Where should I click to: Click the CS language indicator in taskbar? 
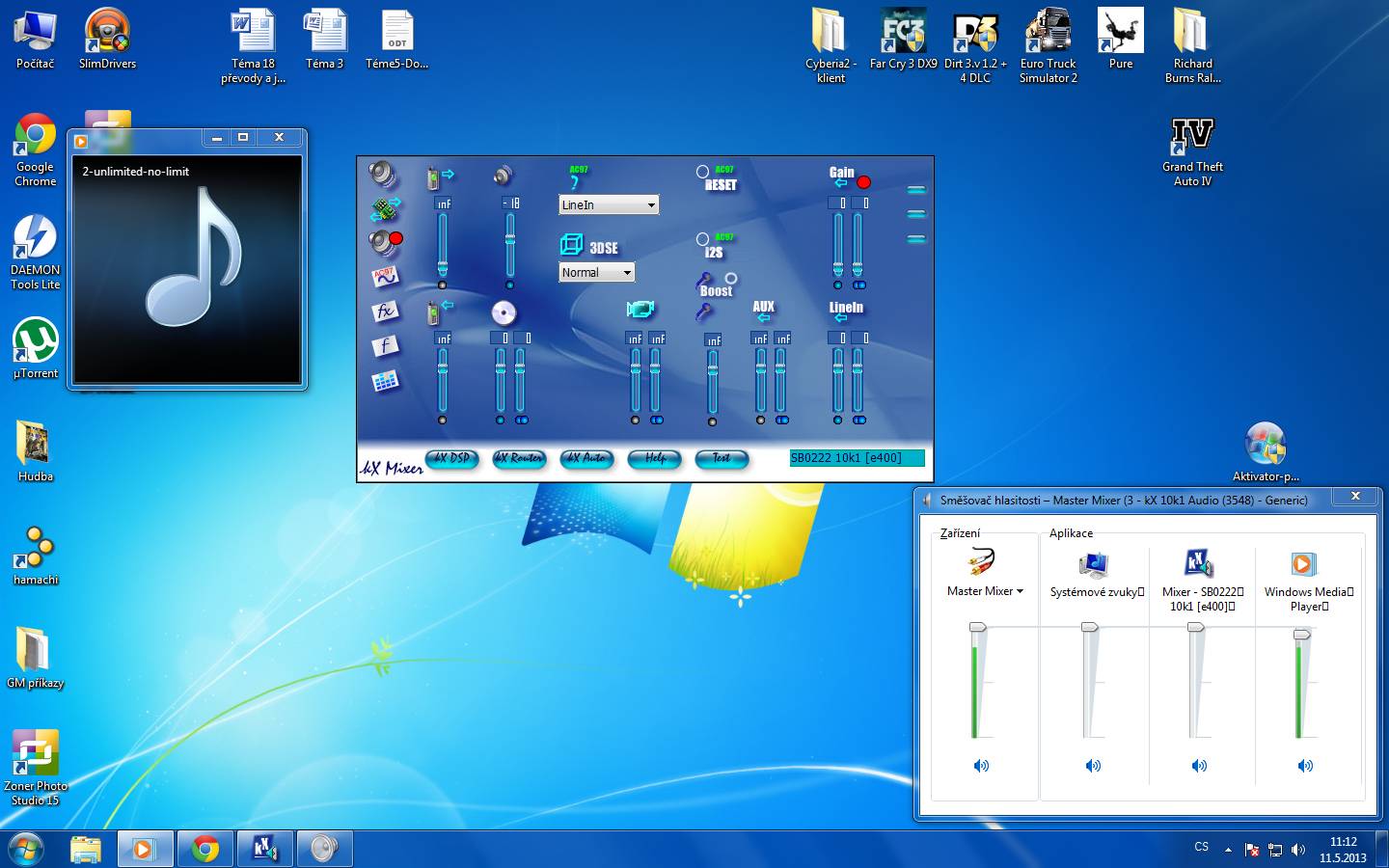click(1201, 847)
